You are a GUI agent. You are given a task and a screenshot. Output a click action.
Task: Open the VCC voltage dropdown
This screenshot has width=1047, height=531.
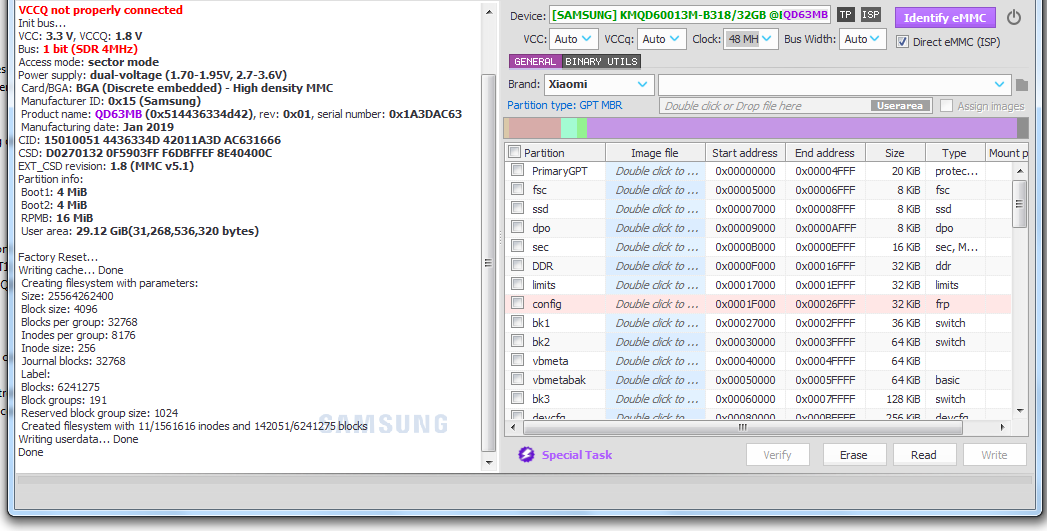point(574,39)
